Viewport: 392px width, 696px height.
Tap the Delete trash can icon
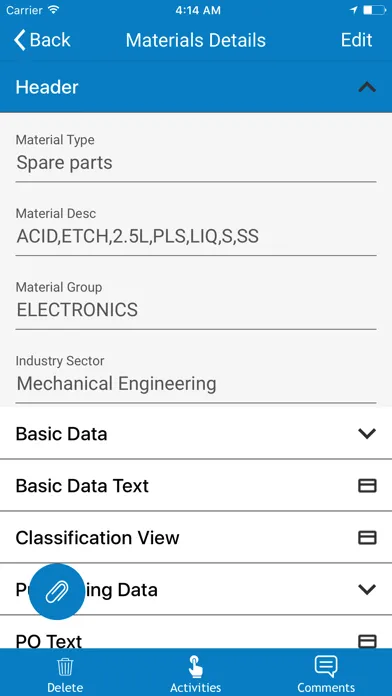pyautogui.click(x=65, y=667)
